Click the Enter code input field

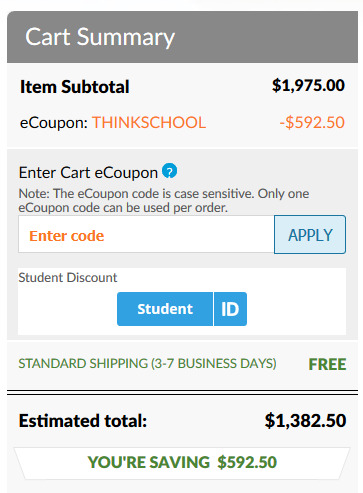point(146,235)
